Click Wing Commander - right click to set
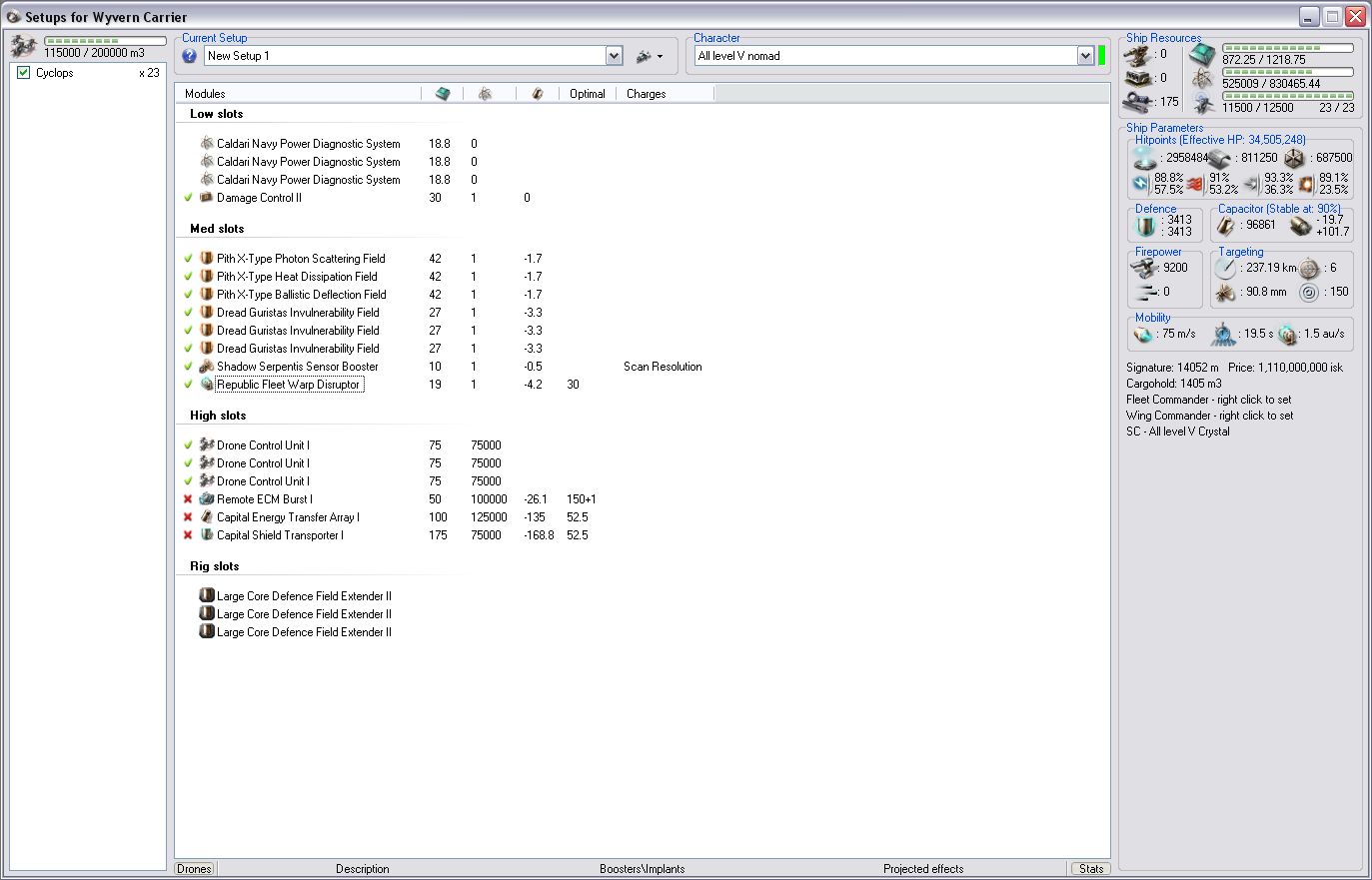The height and width of the screenshot is (880, 1372). coord(1210,416)
